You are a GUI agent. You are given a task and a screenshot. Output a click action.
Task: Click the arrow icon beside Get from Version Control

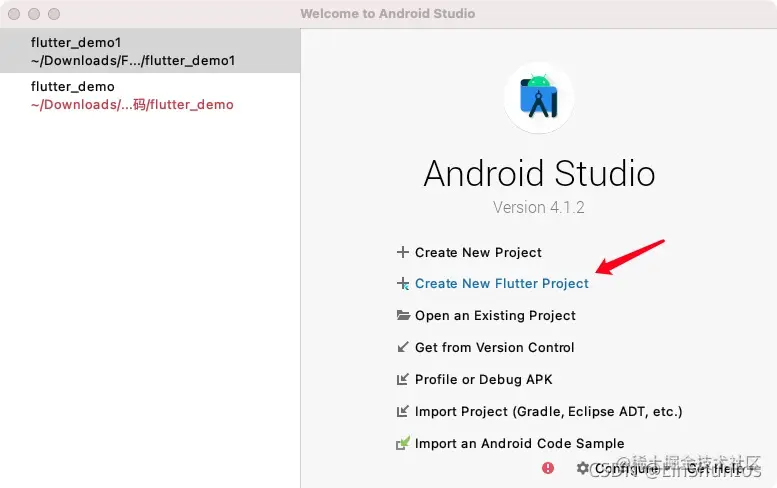click(x=403, y=347)
